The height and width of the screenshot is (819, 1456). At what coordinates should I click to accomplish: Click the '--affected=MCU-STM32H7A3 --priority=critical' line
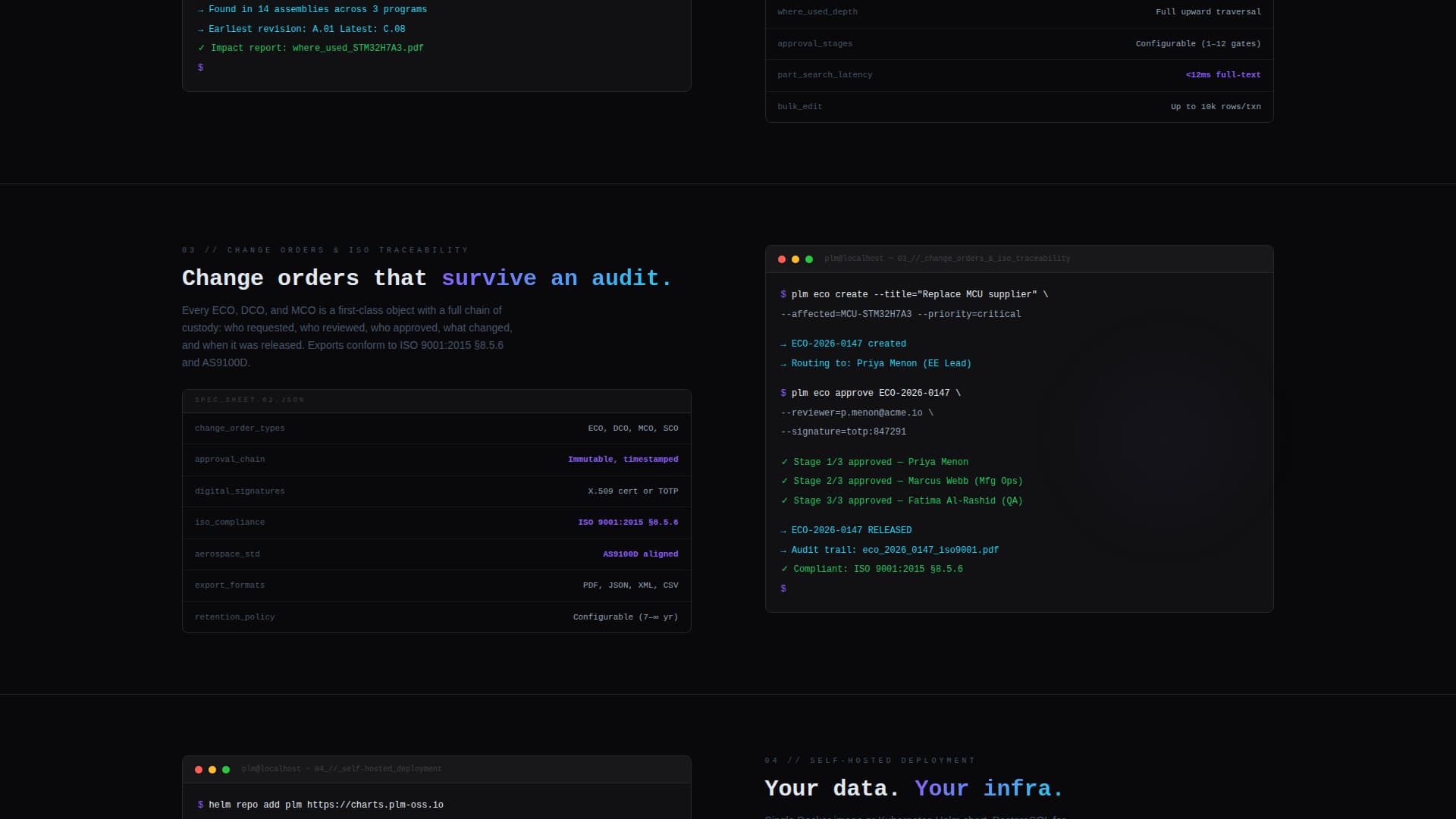901,314
